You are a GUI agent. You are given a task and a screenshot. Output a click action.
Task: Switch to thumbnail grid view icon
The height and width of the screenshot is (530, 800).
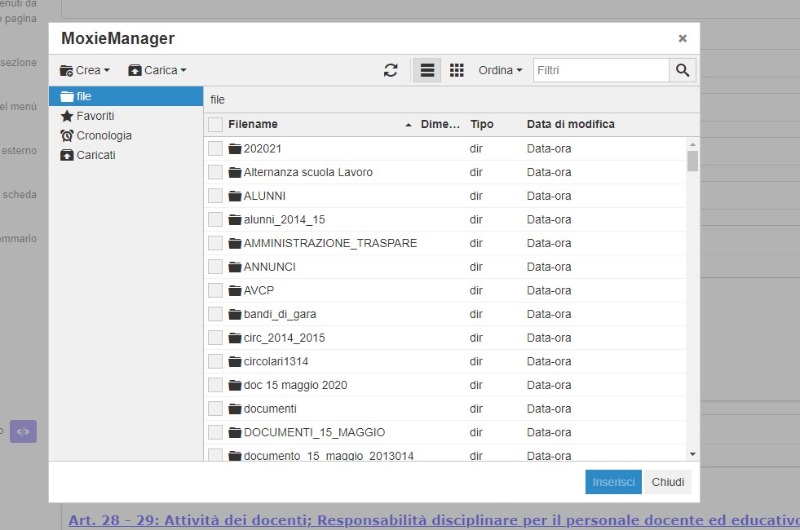457,70
